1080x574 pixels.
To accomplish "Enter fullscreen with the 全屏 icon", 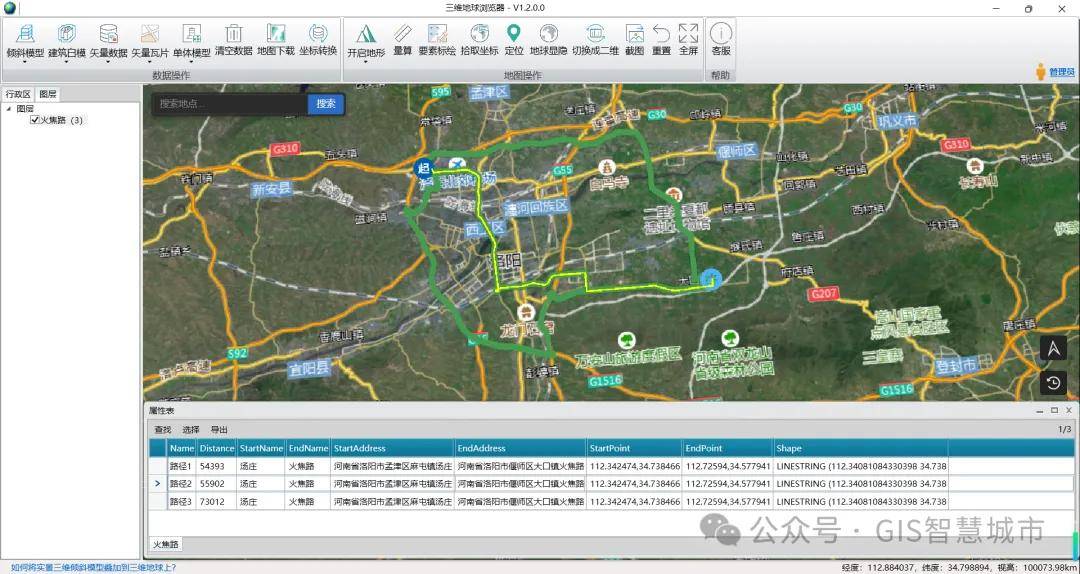I will coord(688,35).
